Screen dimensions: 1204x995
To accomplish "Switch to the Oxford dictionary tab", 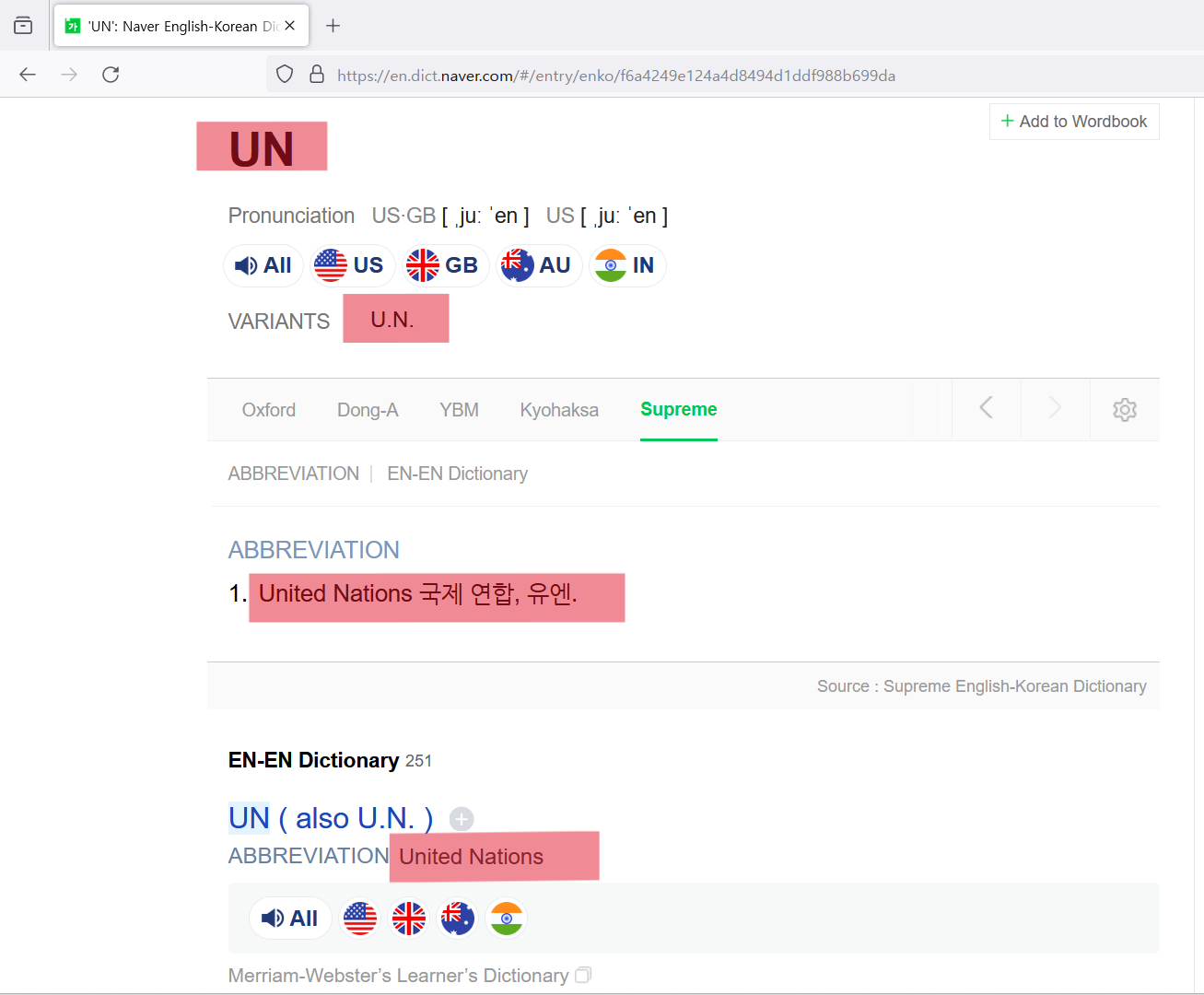I will pyautogui.click(x=269, y=410).
